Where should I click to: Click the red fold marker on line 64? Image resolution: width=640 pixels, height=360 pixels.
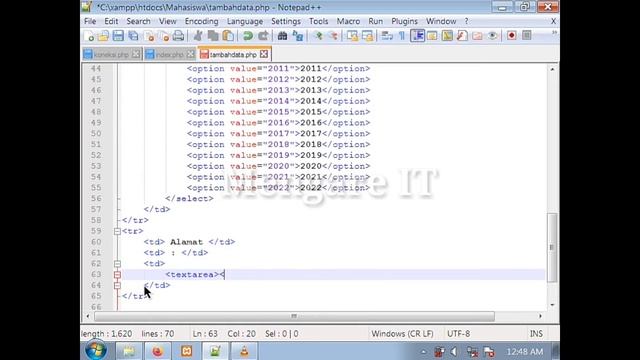[117, 285]
